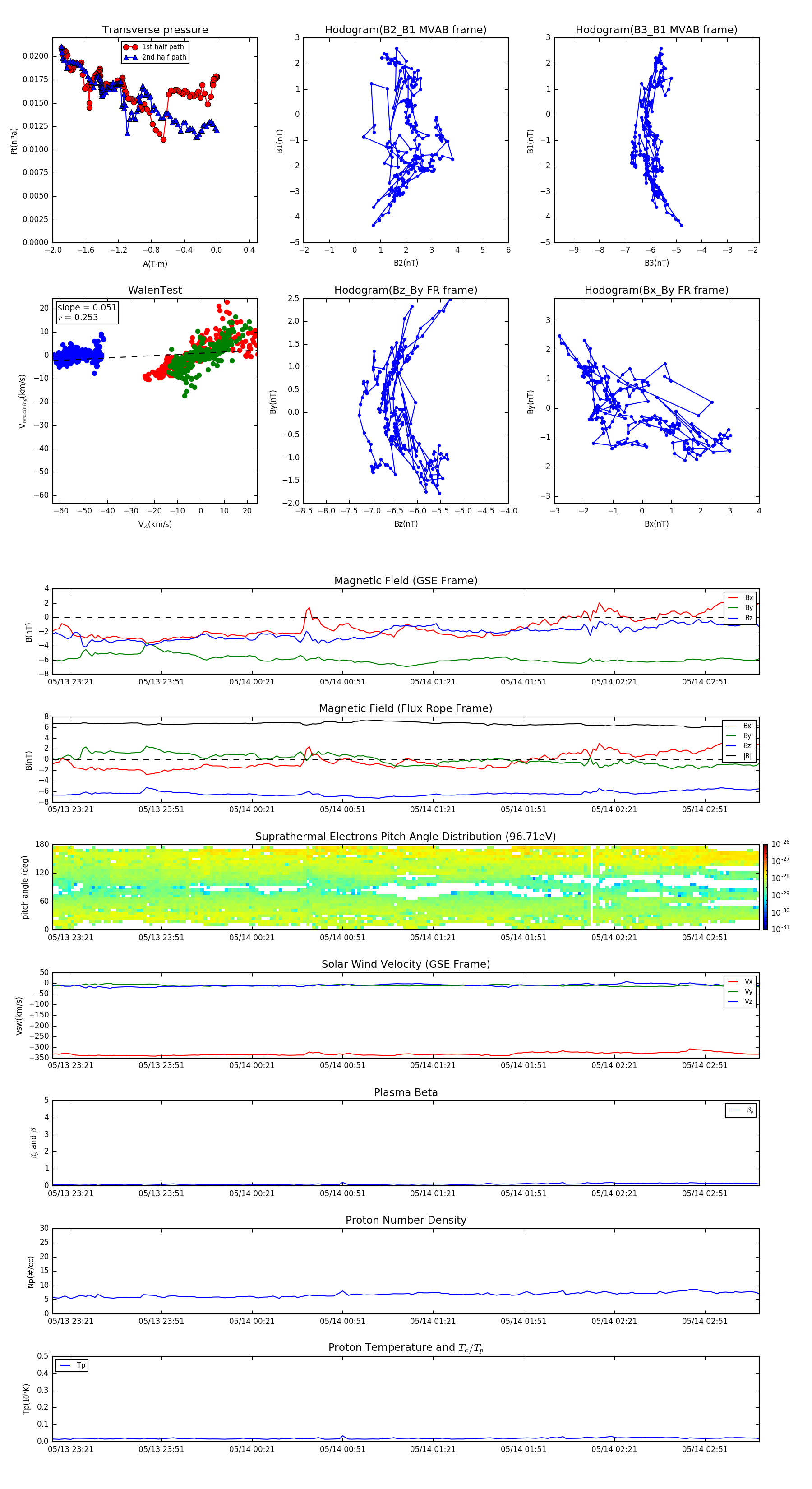Click the 'Vremaining(km/s)' y-axis label
The image size is (812, 1489).
click(x=23, y=401)
